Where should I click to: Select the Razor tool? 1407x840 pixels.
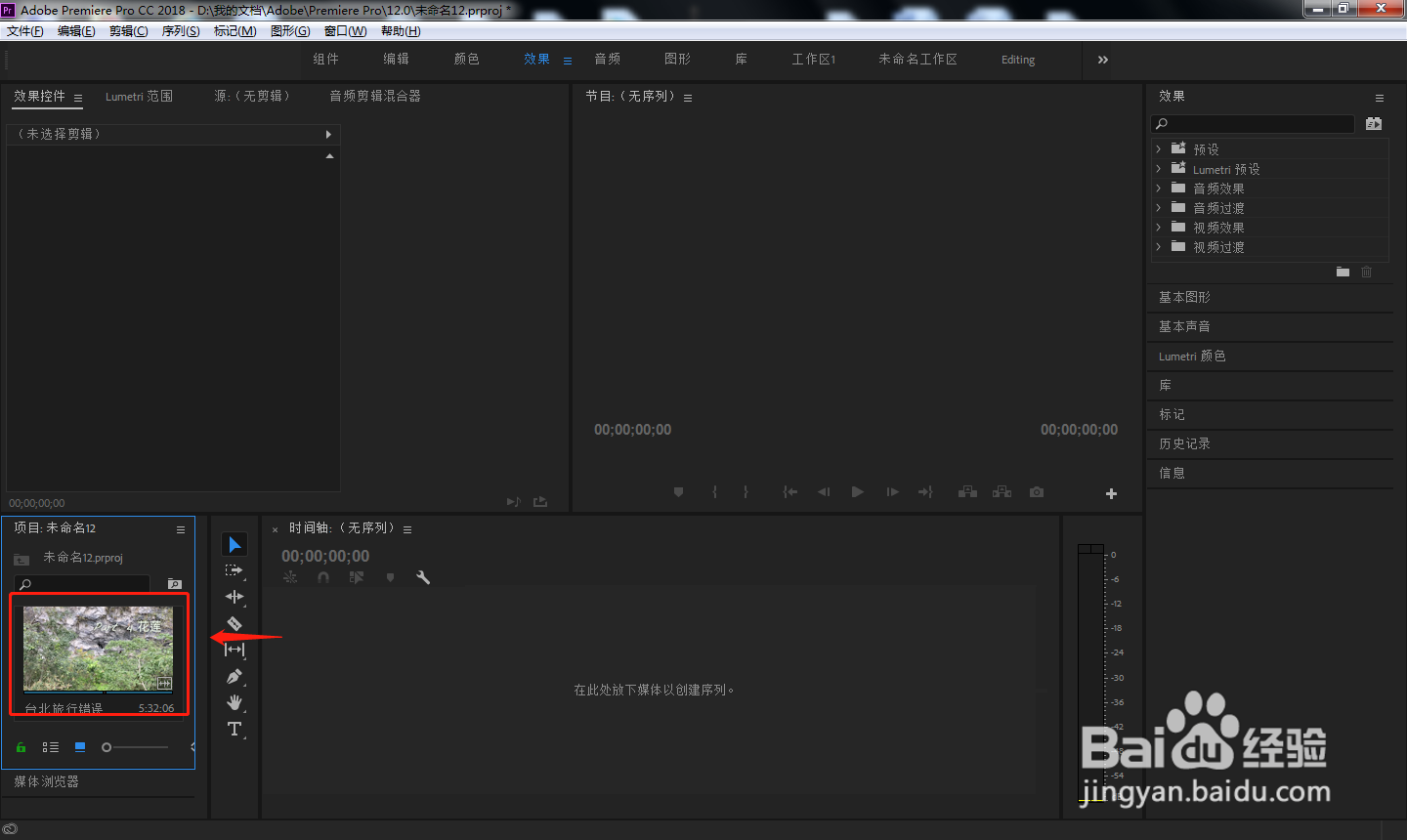[x=234, y=623]
